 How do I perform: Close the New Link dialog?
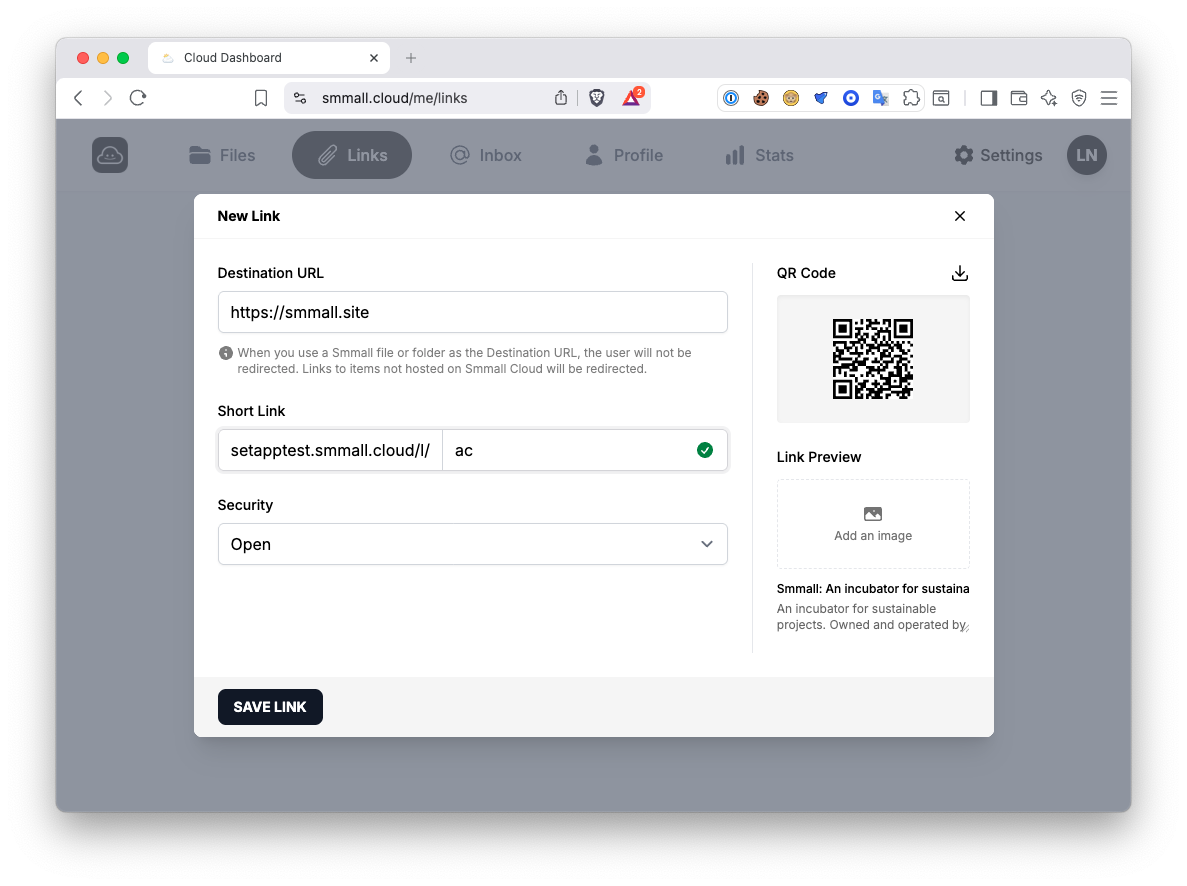coord(959,216)
